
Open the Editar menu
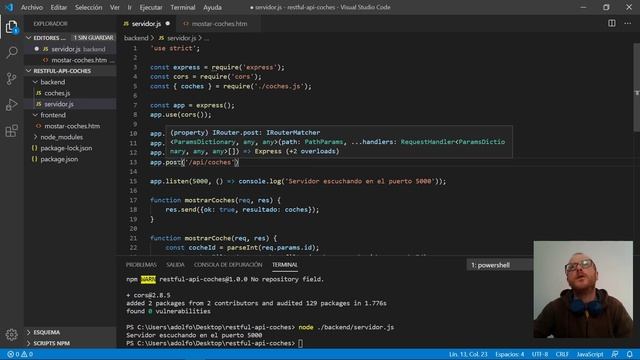[59, 7]
